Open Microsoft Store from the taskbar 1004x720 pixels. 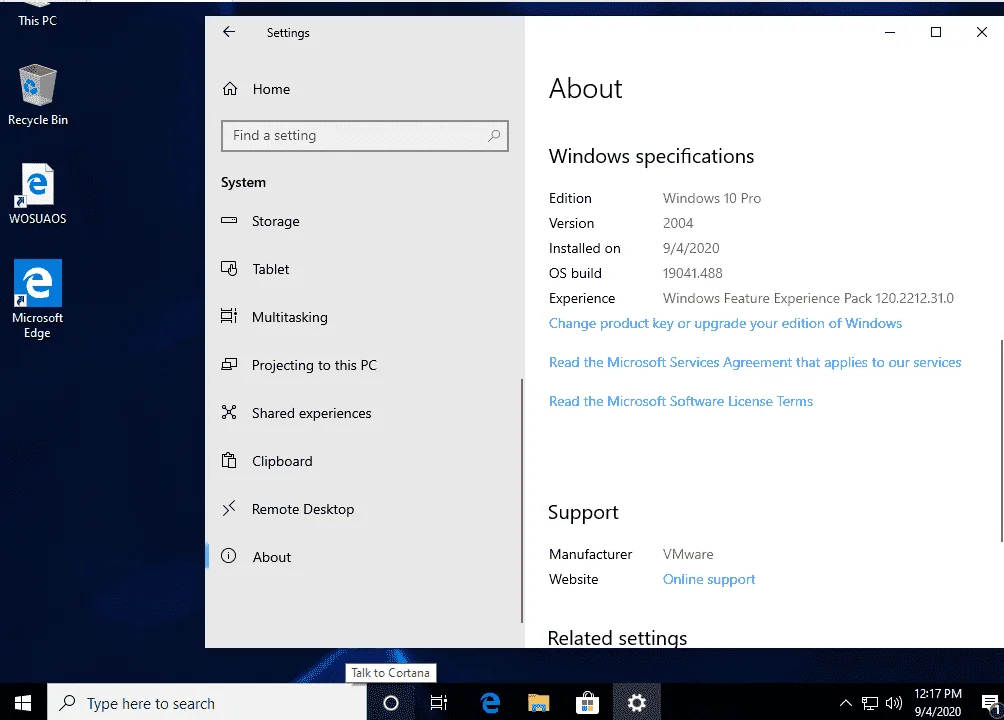pyautogui.click(x=587, y=703)
